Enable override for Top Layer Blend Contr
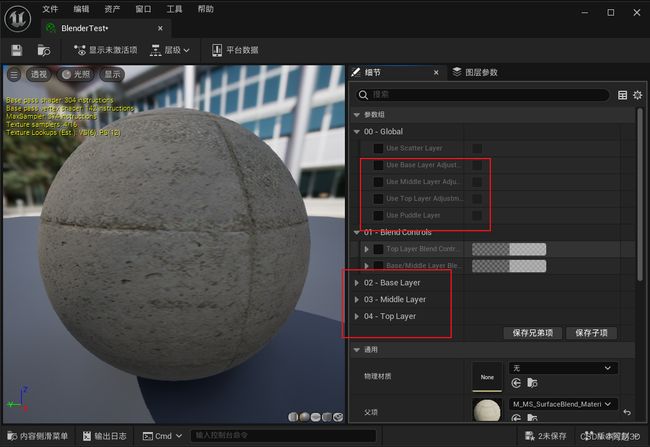The width and height of the screenshot is (650, 447). 378,249
